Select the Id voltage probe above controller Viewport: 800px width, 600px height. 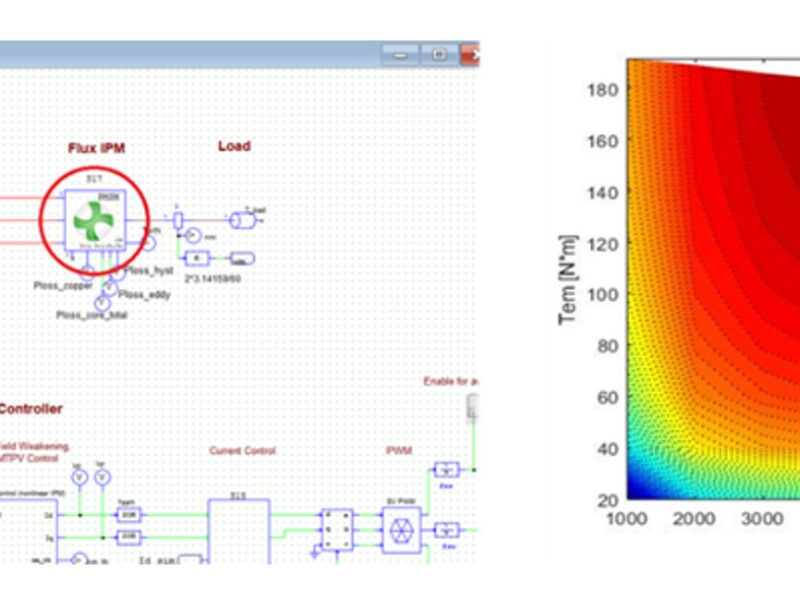click(79, 478)
